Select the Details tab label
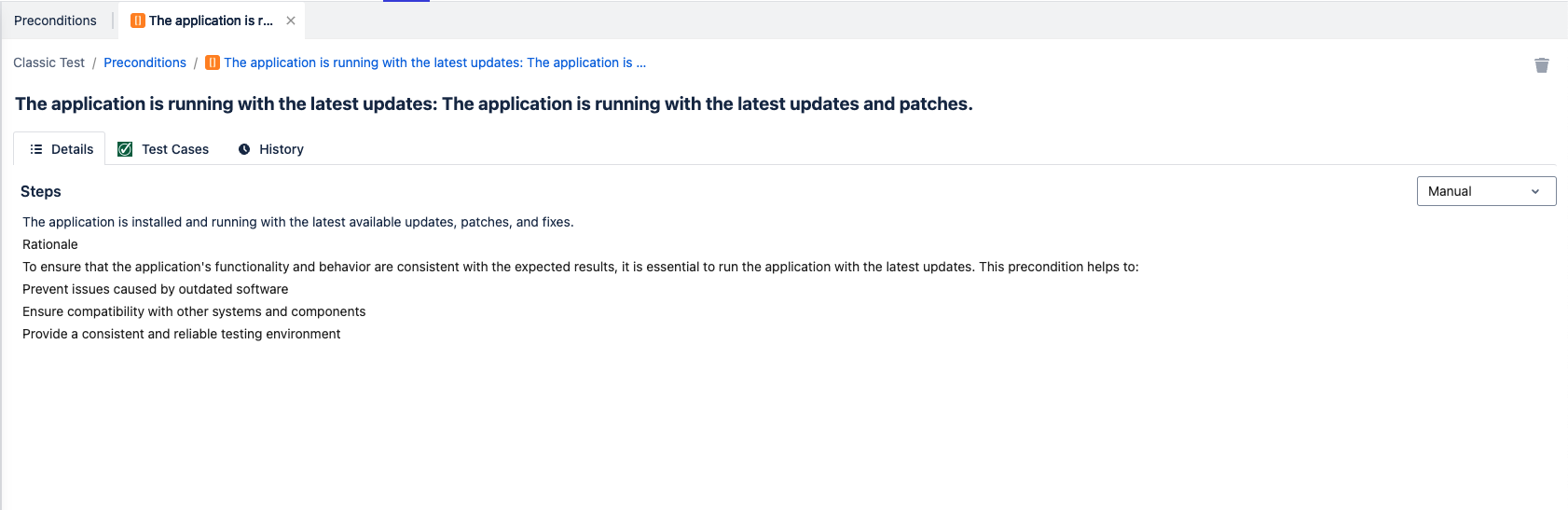This screenshot has width=1568, height=510. pyautogui.click(x=72, y=149)
